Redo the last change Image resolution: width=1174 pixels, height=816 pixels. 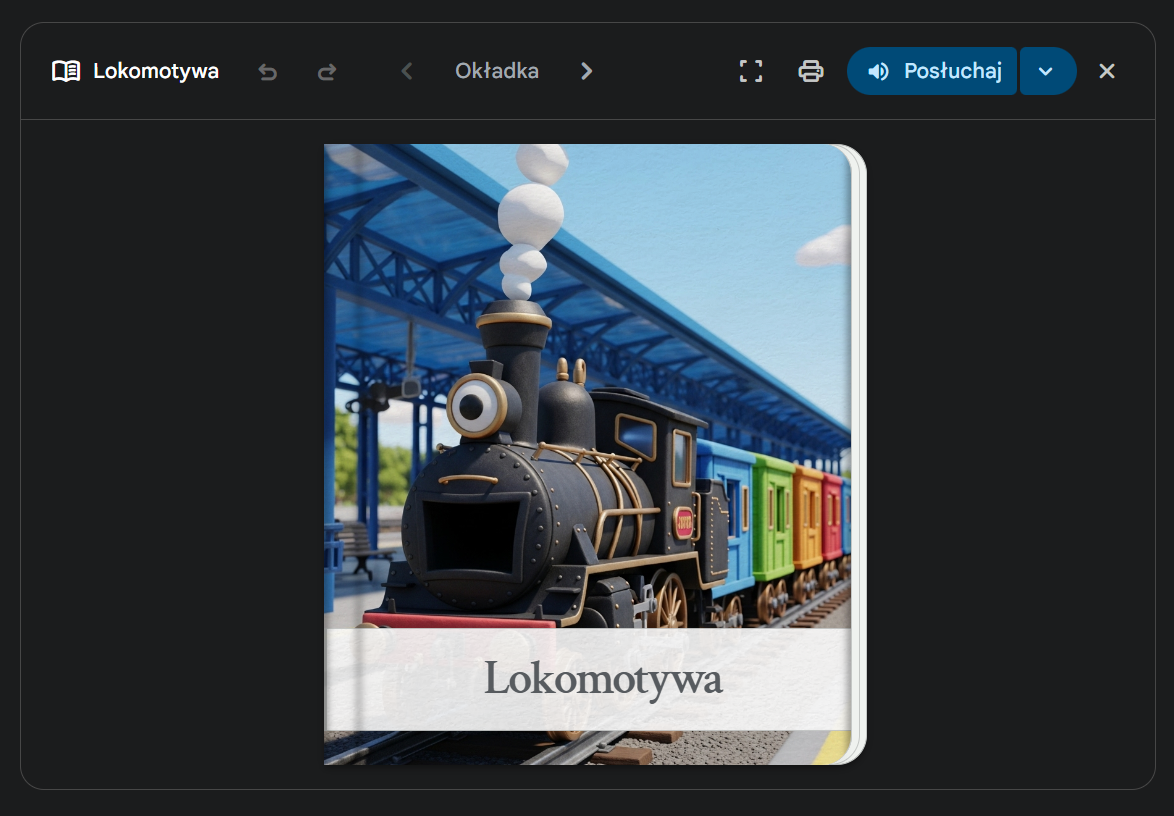pyautogui.click(x=327, y=71)
